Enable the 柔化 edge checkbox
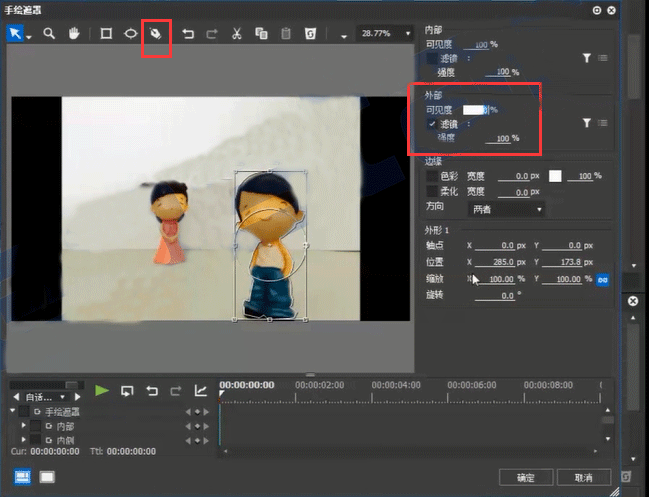This screenshot has height=497, width=649. [432, 191]
